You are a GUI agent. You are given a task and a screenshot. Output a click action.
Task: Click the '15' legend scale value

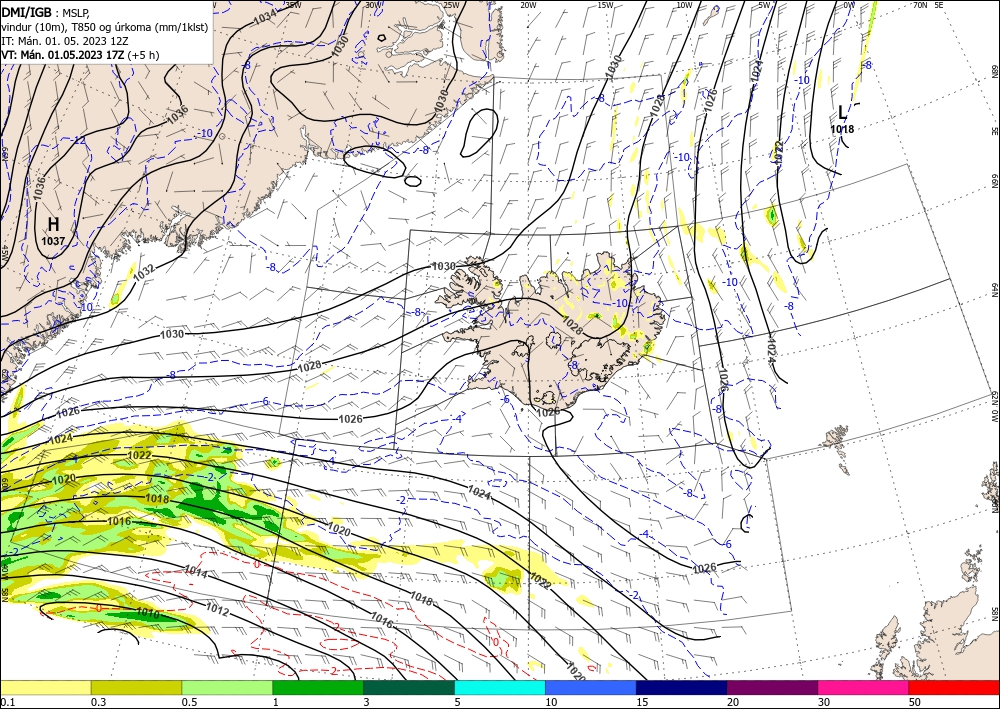coord(642,702)
